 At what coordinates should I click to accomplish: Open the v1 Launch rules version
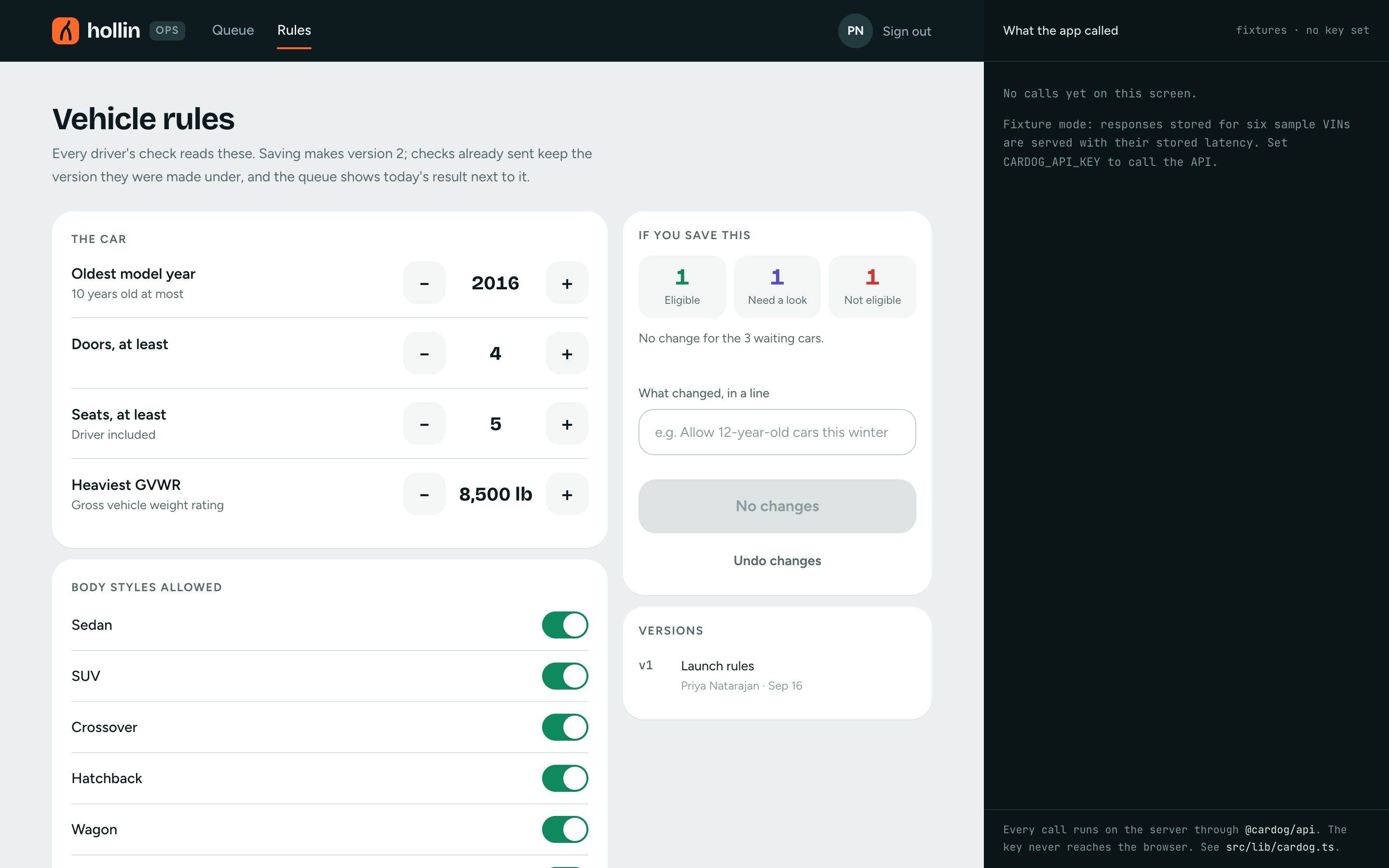tap(777, 675)
